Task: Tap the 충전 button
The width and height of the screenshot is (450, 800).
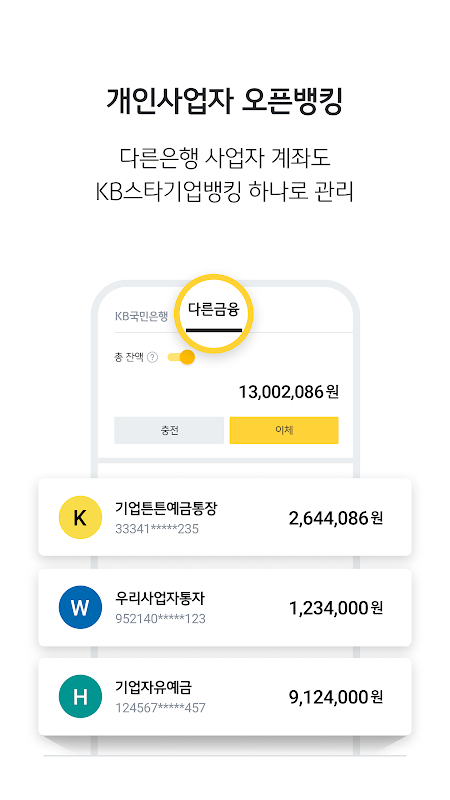Action: coord(169,431)
